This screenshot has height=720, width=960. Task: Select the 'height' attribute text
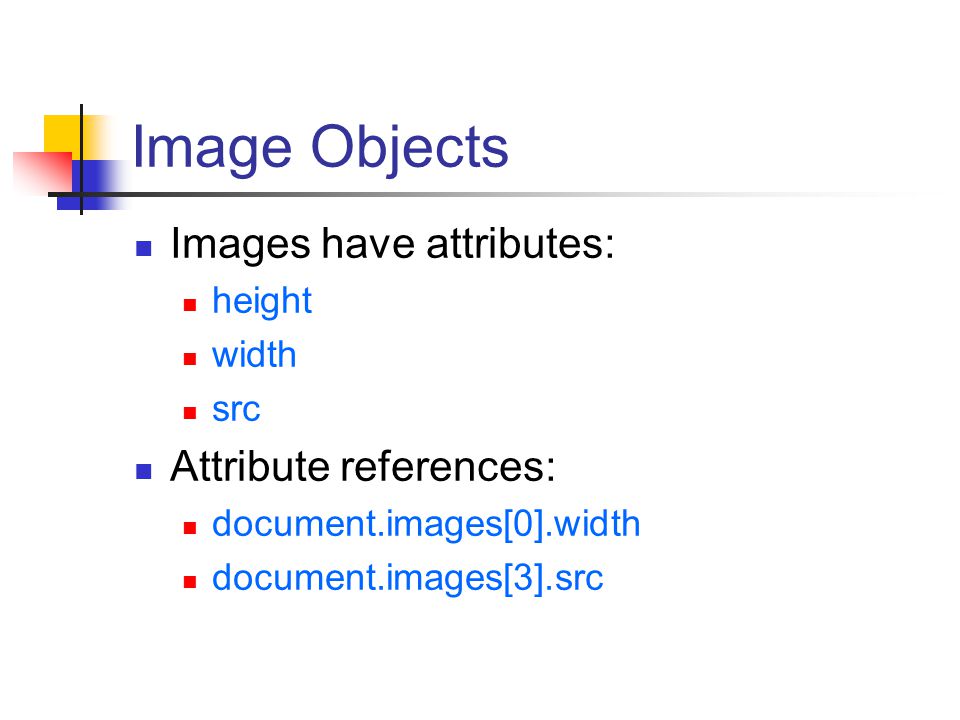(262, 301)
